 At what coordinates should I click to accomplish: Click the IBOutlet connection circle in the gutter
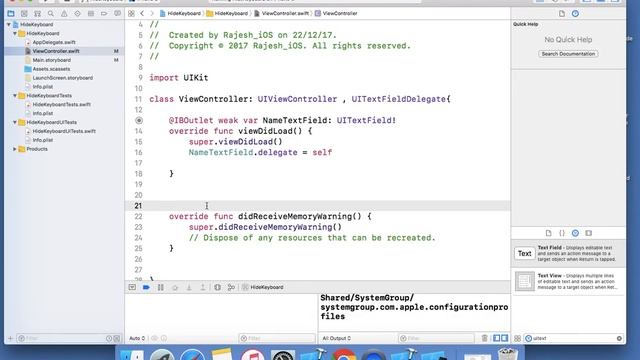139,120
